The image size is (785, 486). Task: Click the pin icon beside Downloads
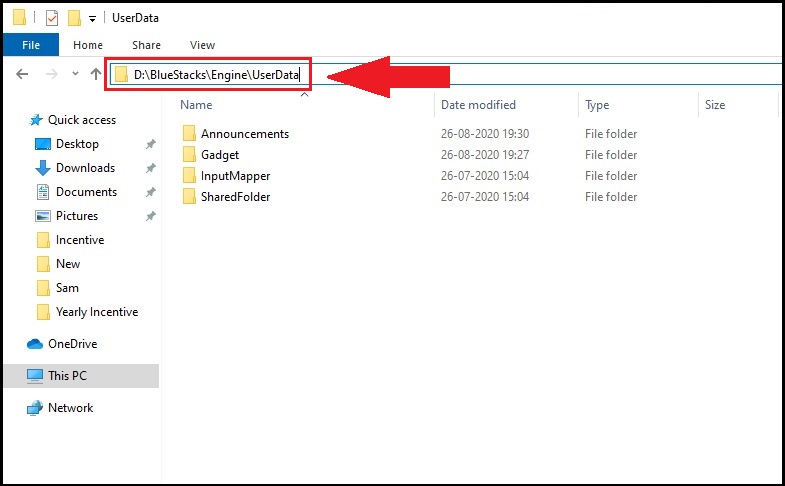(x=151, y=168)
